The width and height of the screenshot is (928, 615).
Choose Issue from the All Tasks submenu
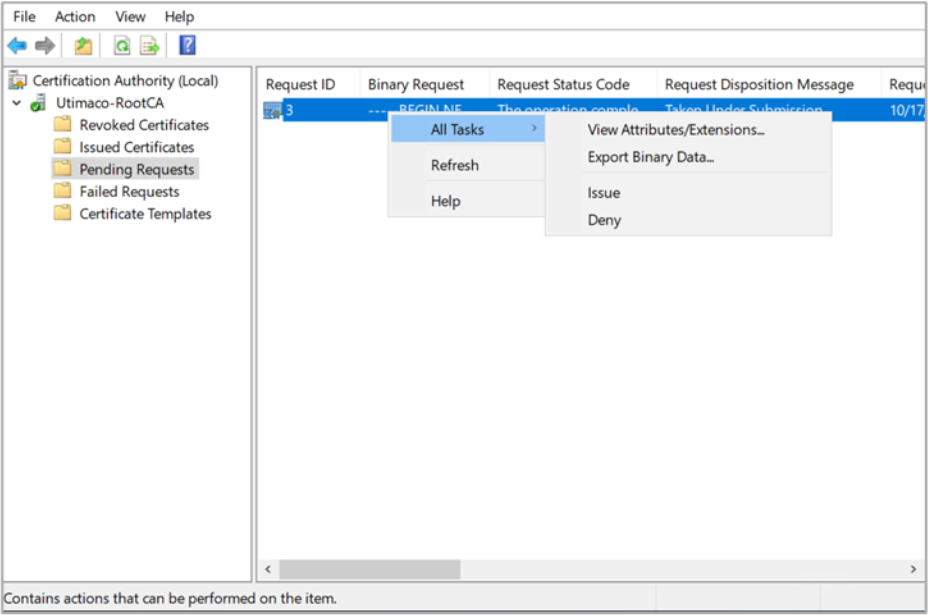(x=604, y=193)
